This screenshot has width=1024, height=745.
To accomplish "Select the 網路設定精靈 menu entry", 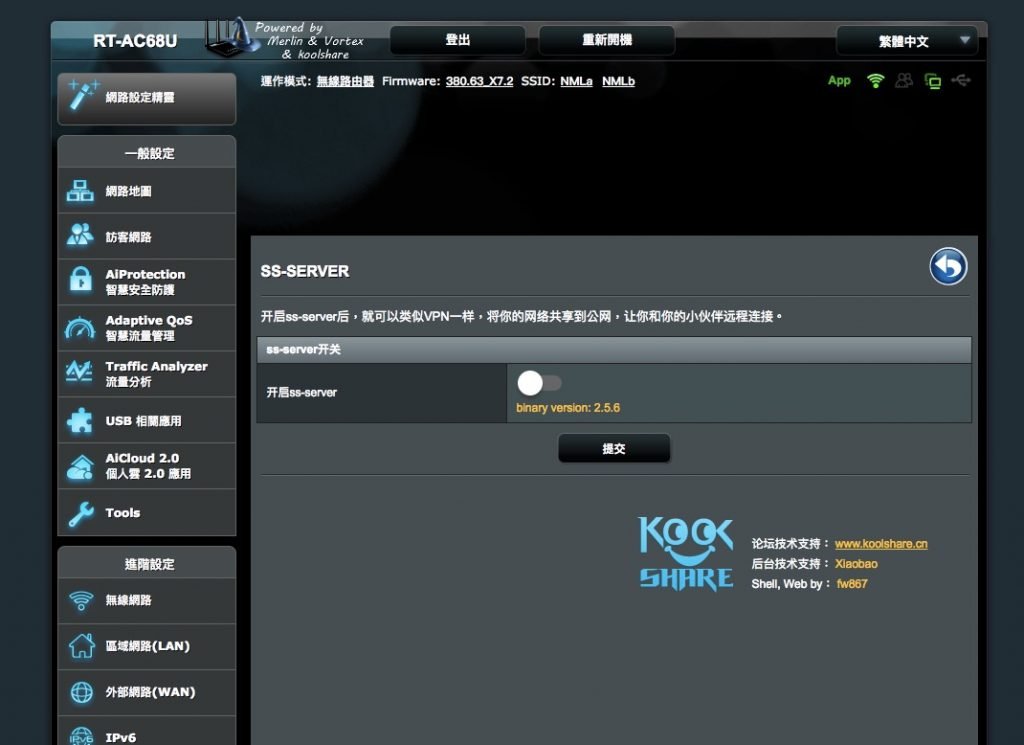I will 147,99.
